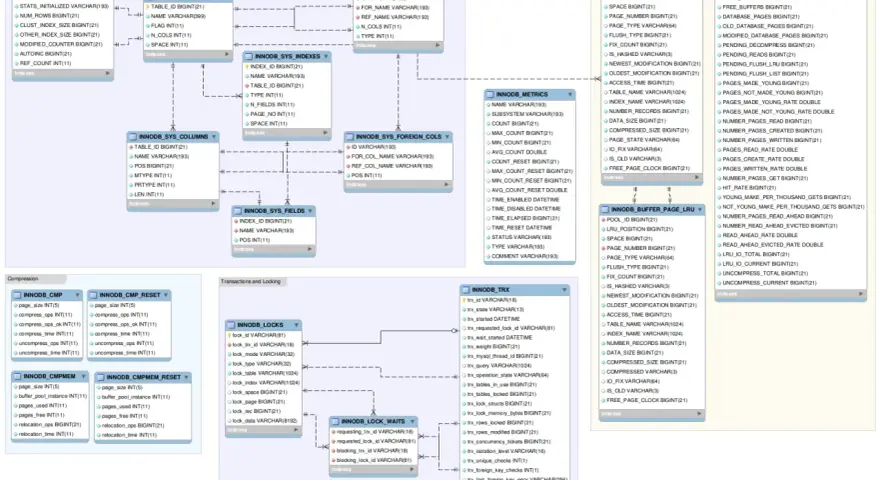Select the INNODB_TRX table title
The height and width of the screenshot is (480, 880).
coord(491,290)
